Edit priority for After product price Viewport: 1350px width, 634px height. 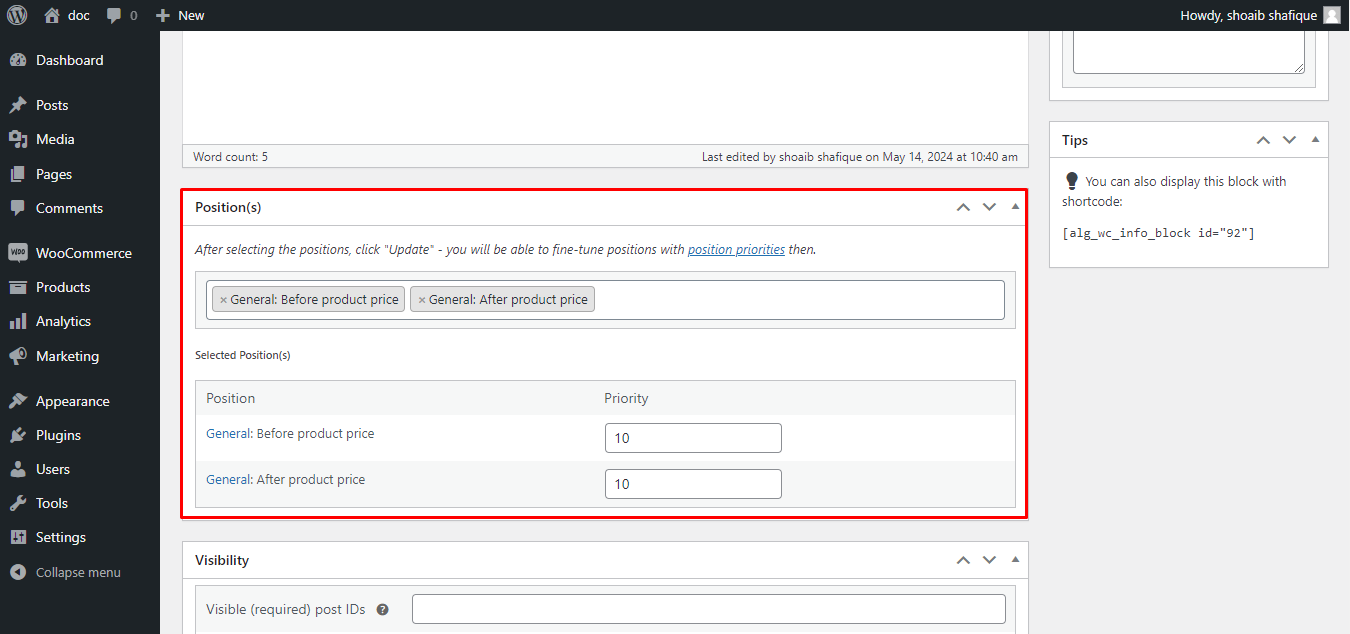[x=693, y=484]
